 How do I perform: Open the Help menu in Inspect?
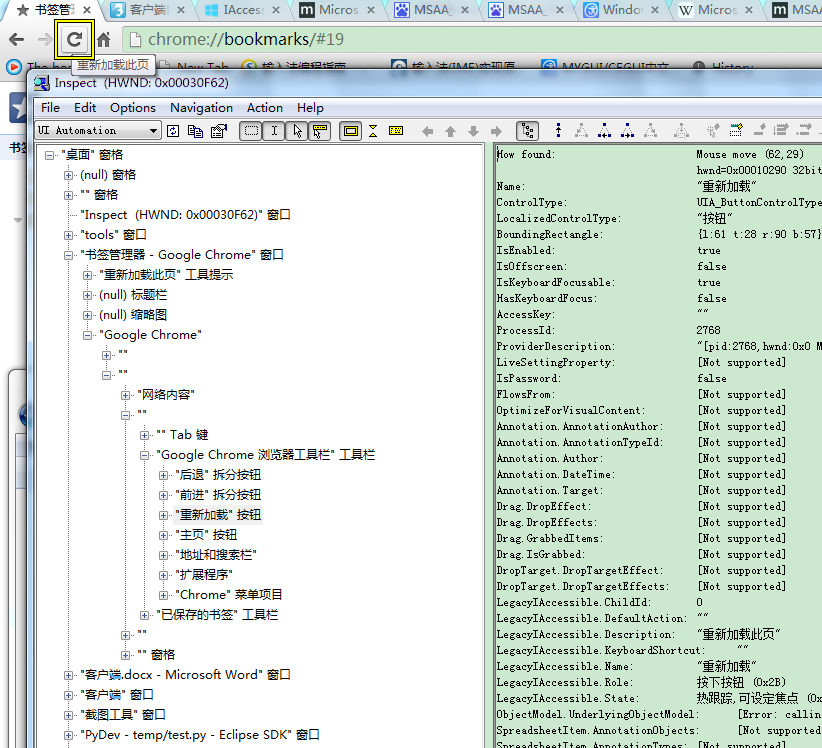click(x=310, y=107)
